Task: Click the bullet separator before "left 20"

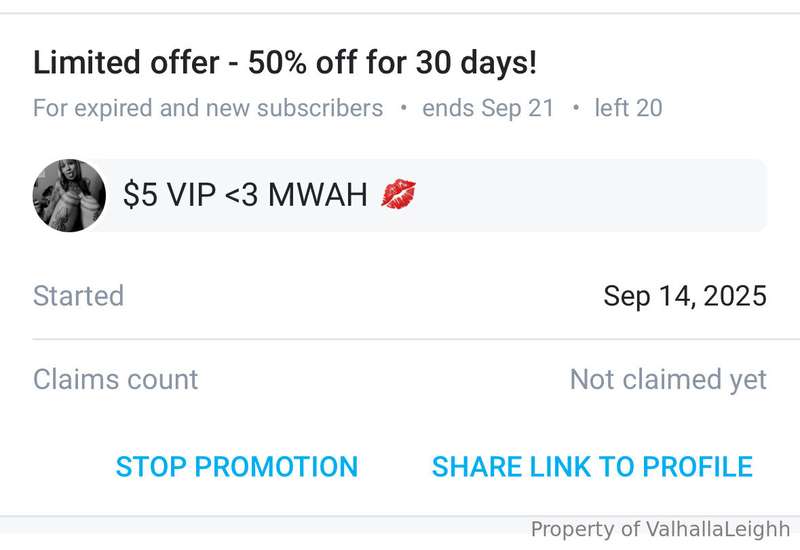Action: click(576, 108)
